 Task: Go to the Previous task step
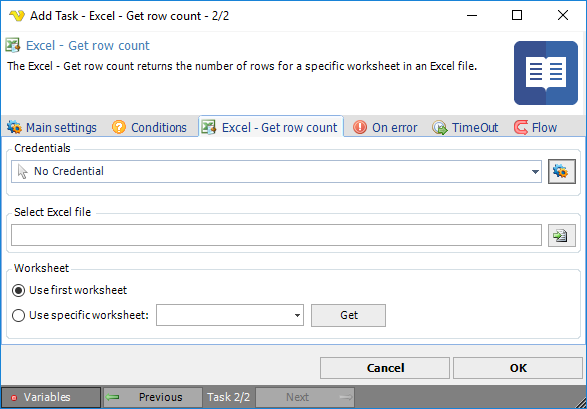[153, 397]
